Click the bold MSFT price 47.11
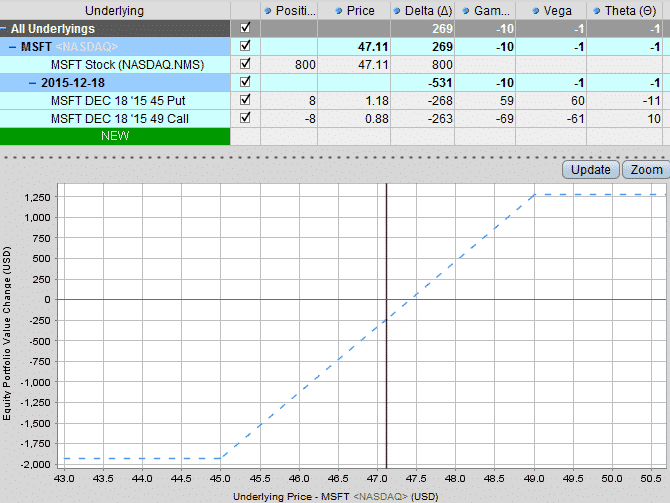The width and height of the screenshot is (670, 503). click(373, 47)
